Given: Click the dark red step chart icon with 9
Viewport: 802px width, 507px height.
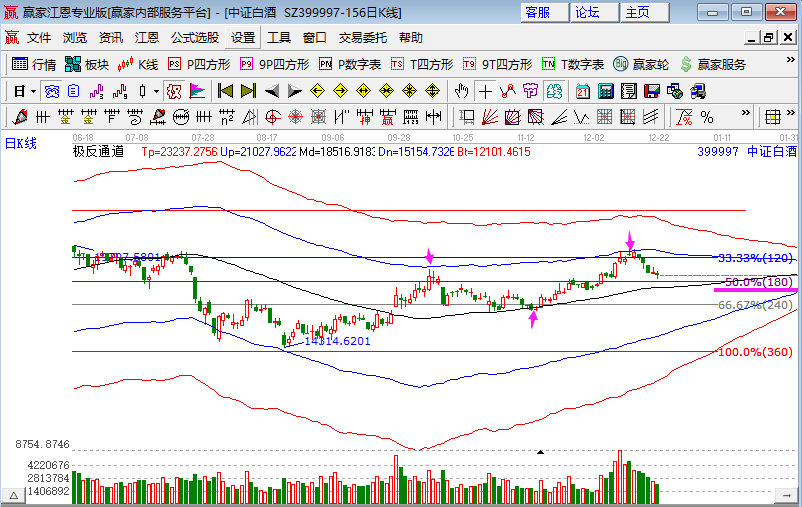Looking at the screenshot, I should click(120, 92).
